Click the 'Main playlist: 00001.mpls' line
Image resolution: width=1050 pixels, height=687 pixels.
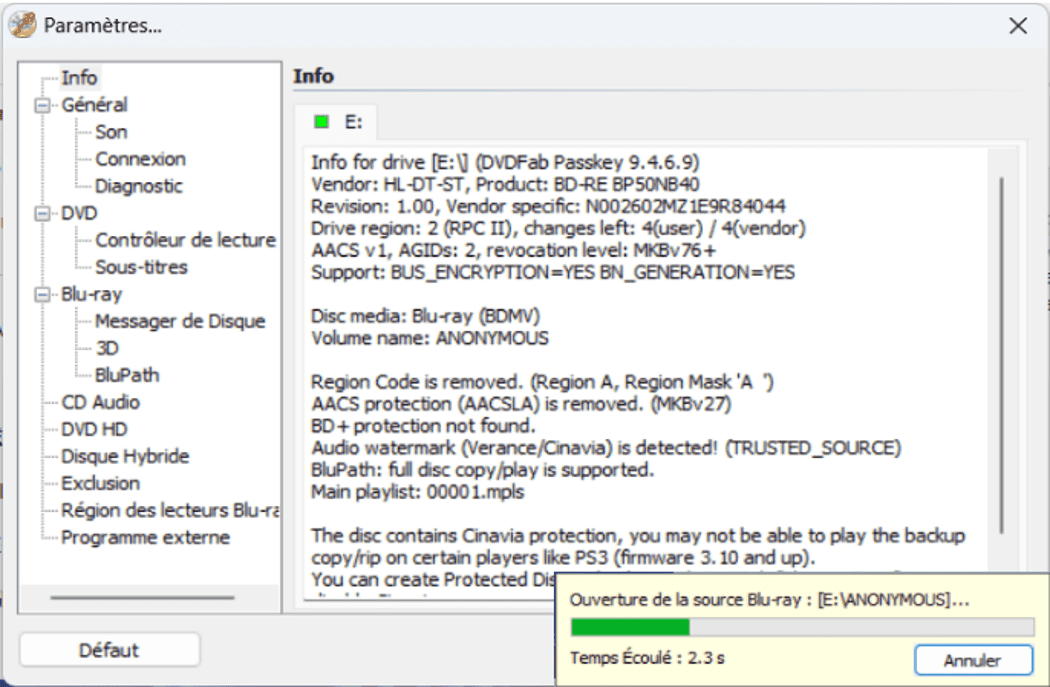(417, 492)
